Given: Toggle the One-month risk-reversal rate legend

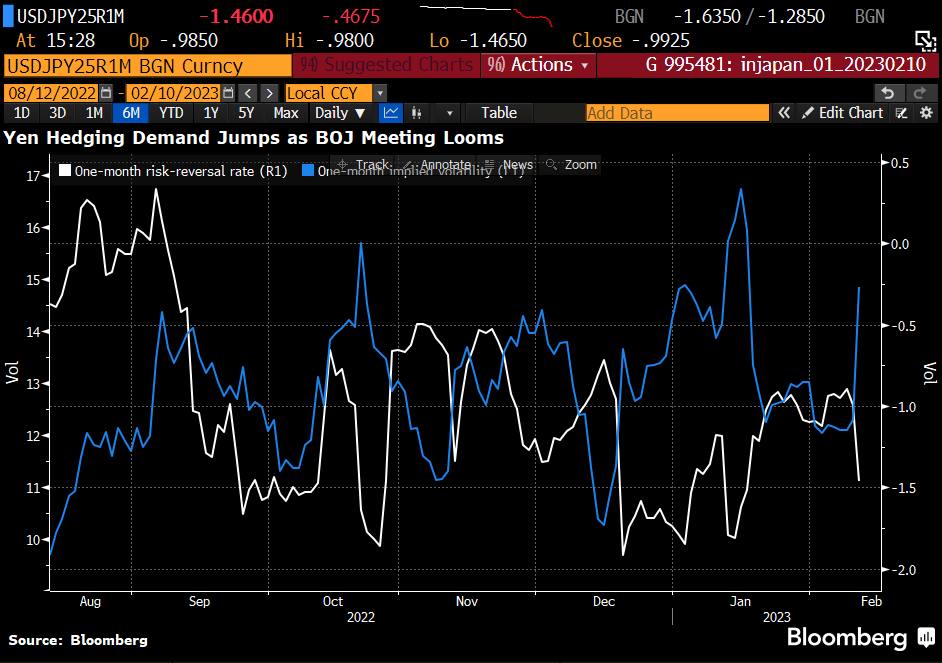Looking at the screenshot, I should pyautogui.click(x=173, y=171).
